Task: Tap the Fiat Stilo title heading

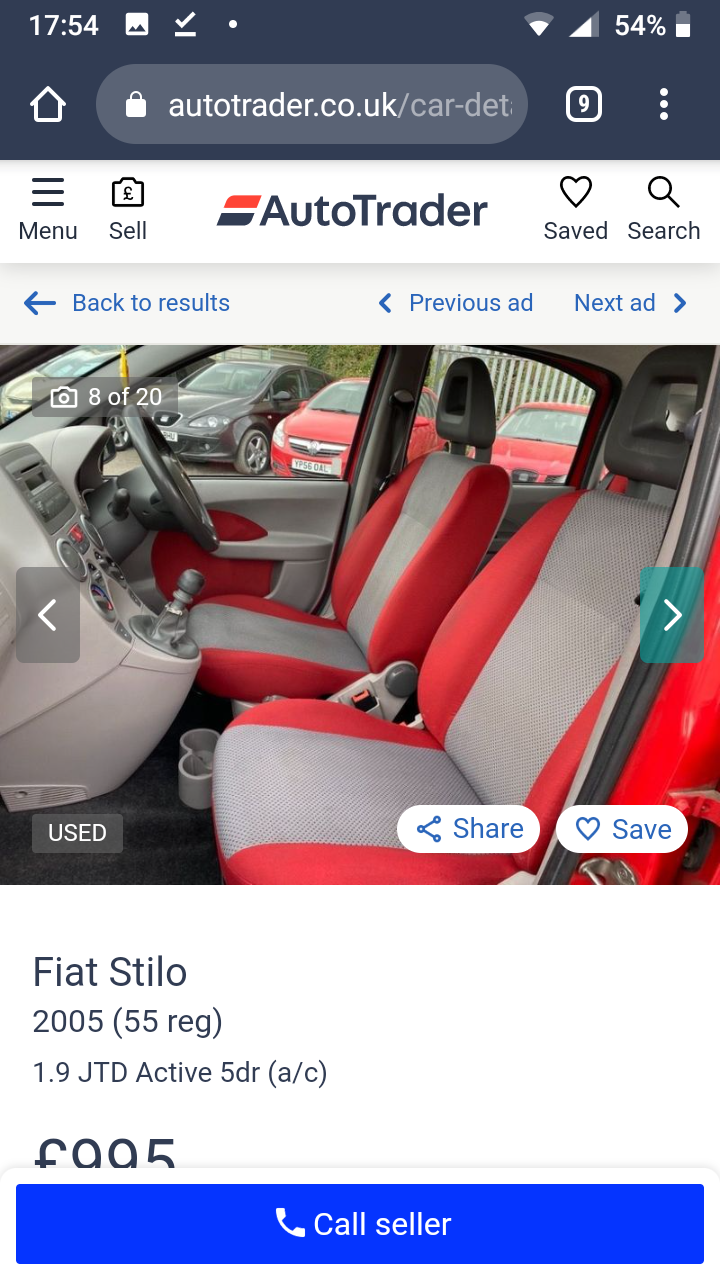Action: [110, 972]
